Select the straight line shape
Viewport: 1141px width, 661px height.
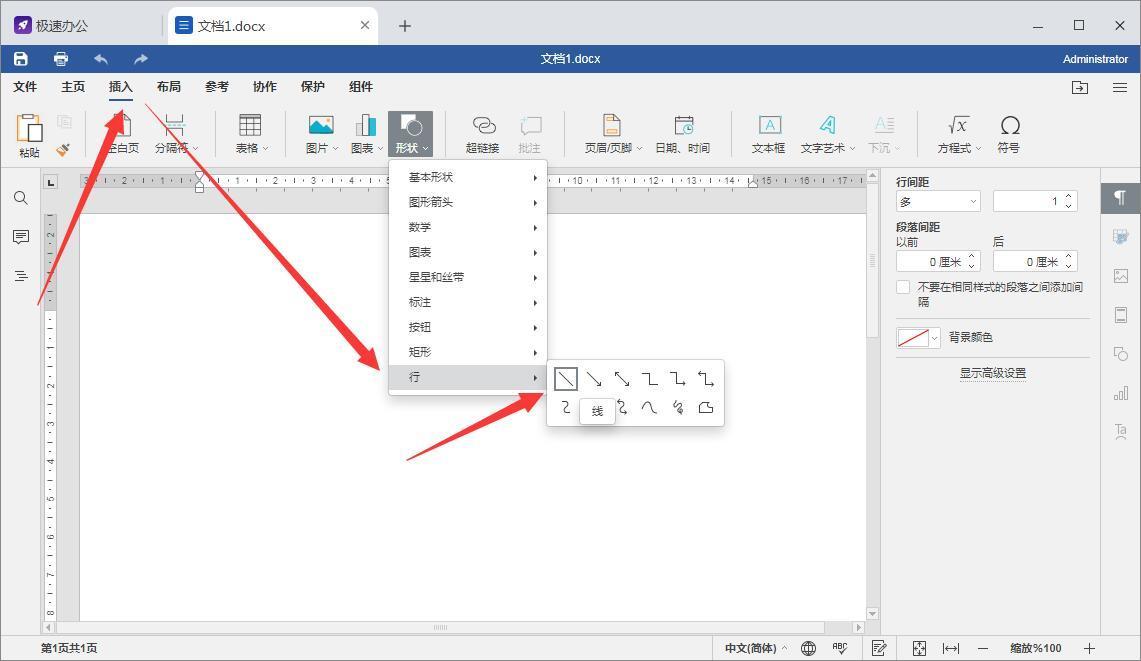pyautogui.click(x=566, y=379)
